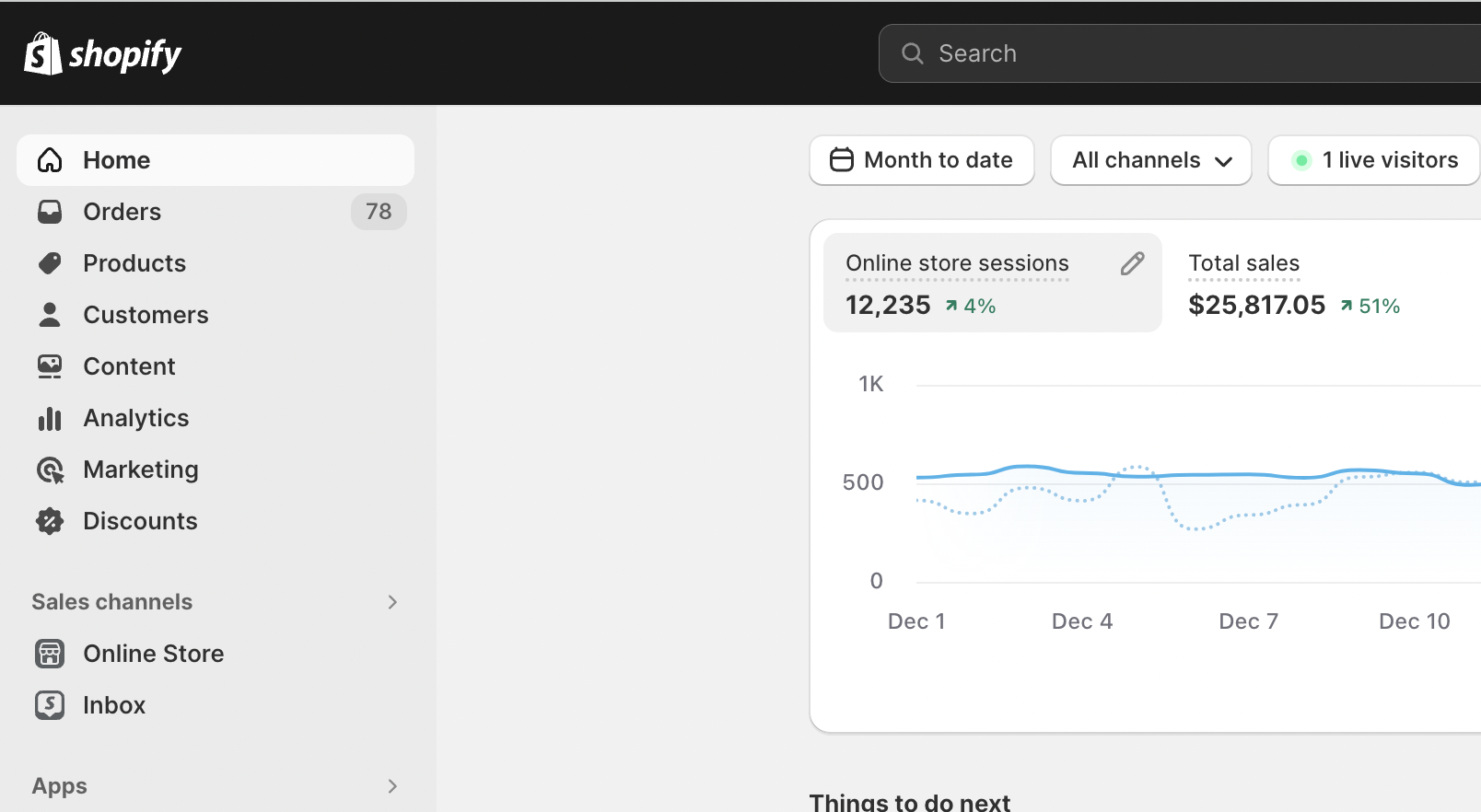Click the All channels down chevron

[1224, 161]
